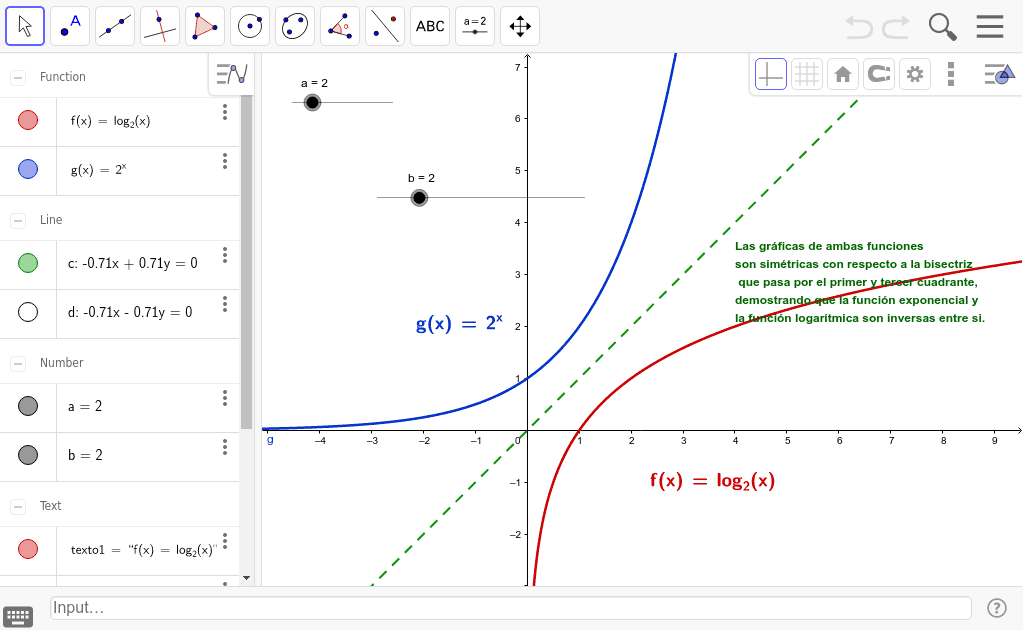Click slider a handle

[x=312, y=103]
